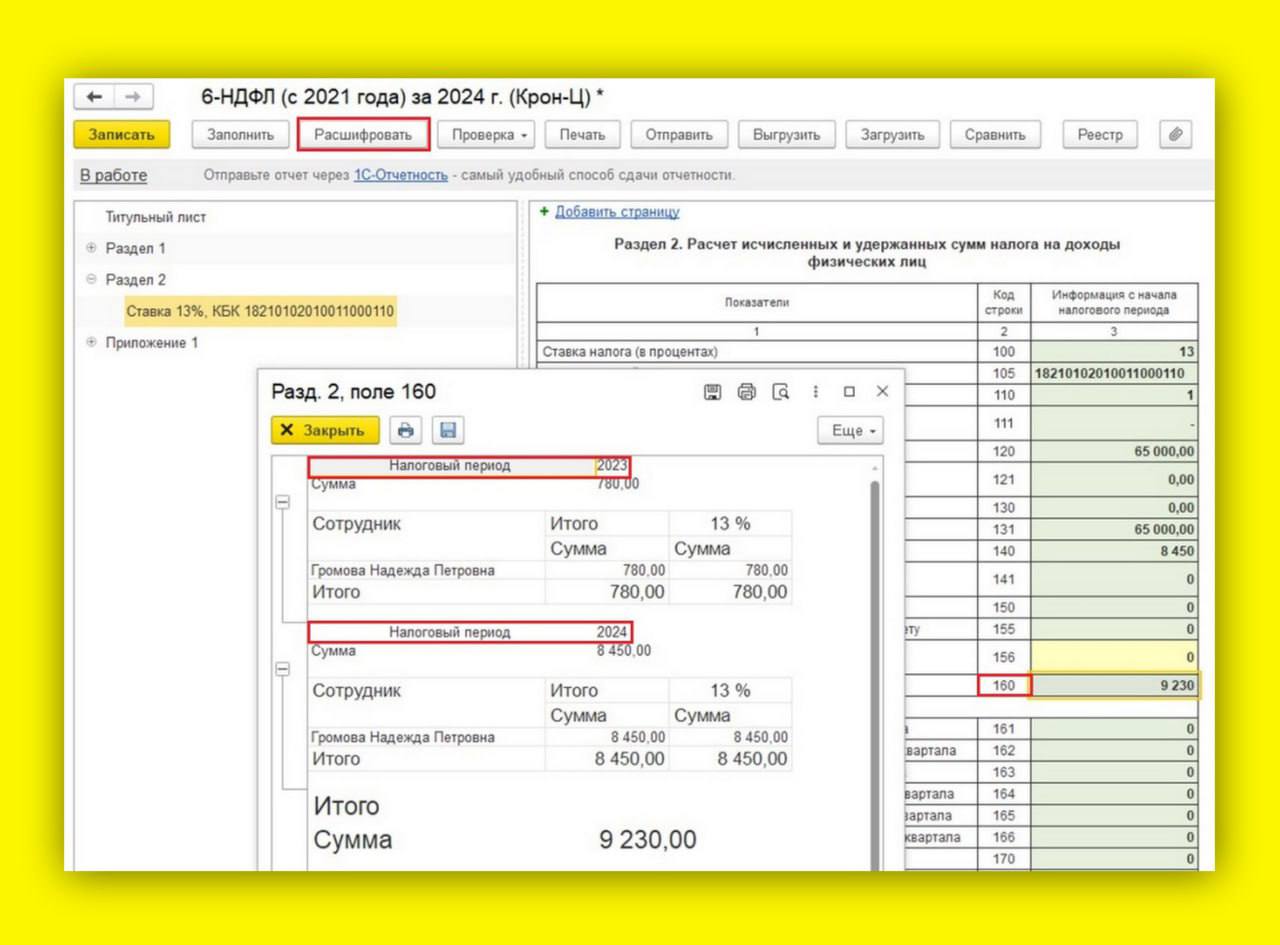1280x945 pixels.
Task: Expand the Приложение 1 tree node
Action: (91, 343)
